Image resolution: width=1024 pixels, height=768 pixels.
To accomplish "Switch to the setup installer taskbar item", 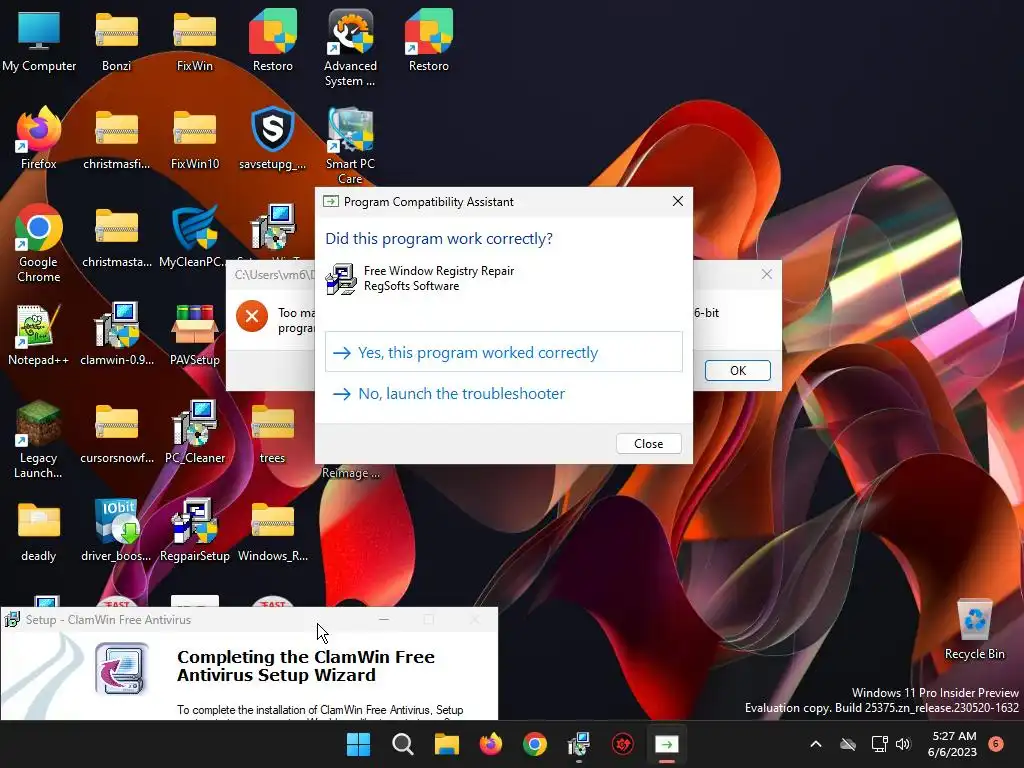I will coord(579,744).
